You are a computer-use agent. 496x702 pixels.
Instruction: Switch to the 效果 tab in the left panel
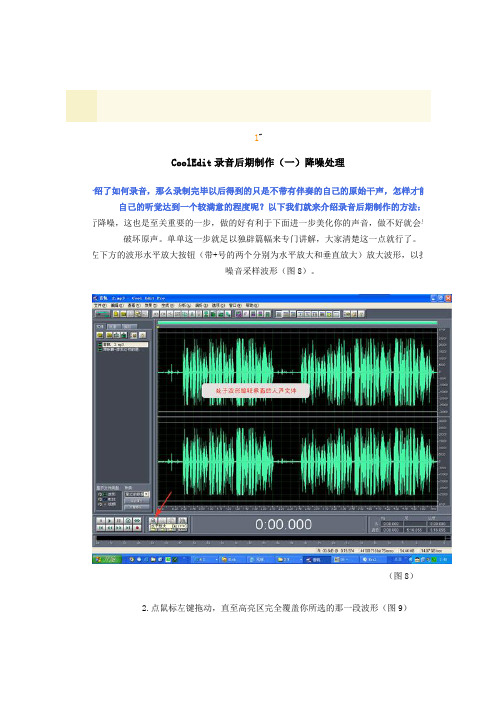pos(114,326)
